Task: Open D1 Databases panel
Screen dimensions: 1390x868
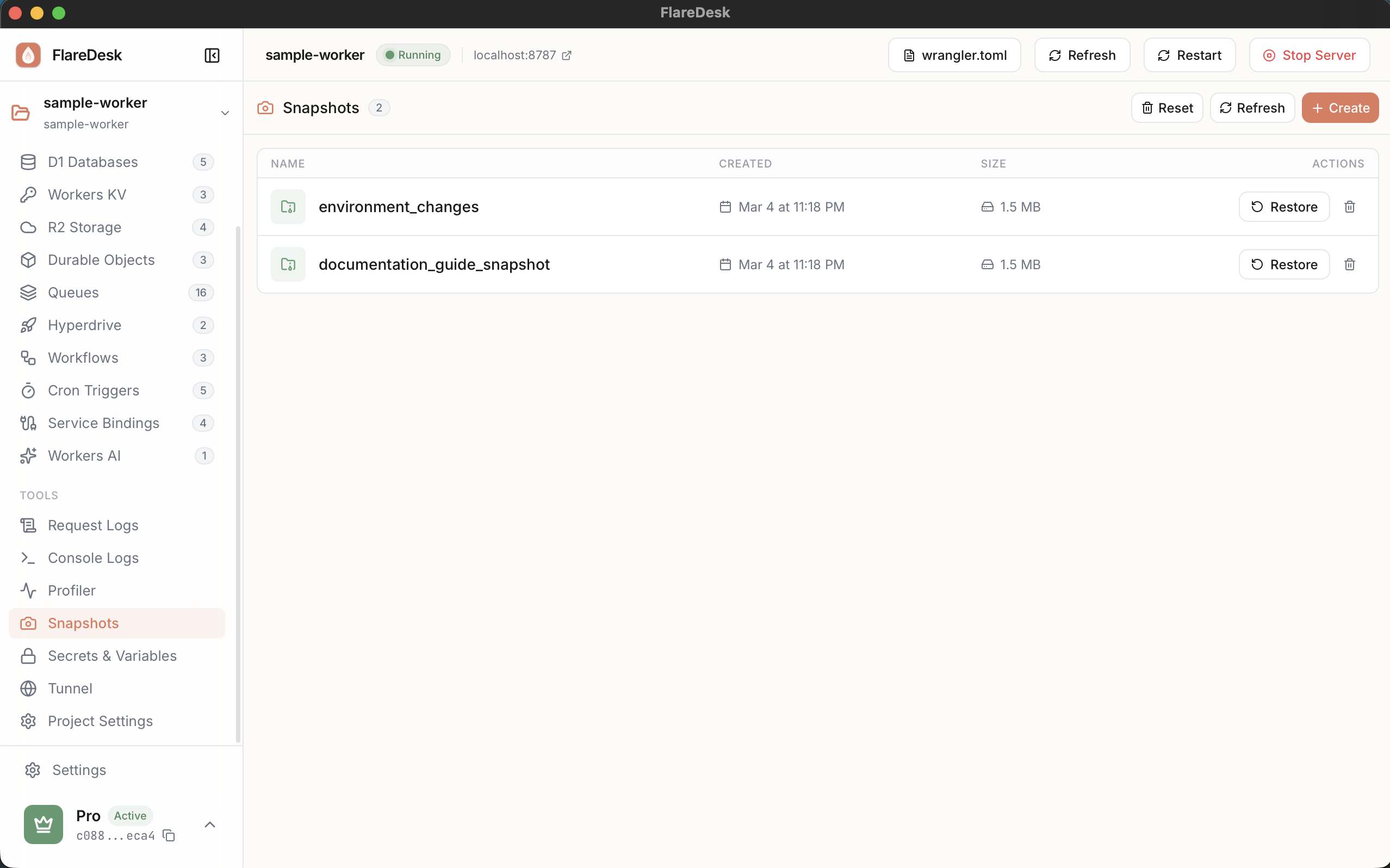Action: coord(92,162)
